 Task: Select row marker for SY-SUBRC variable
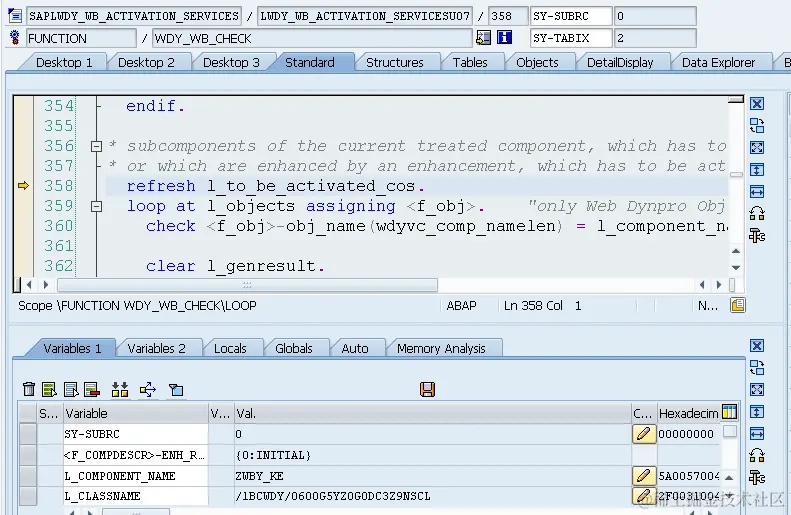(x=28, y=434)
